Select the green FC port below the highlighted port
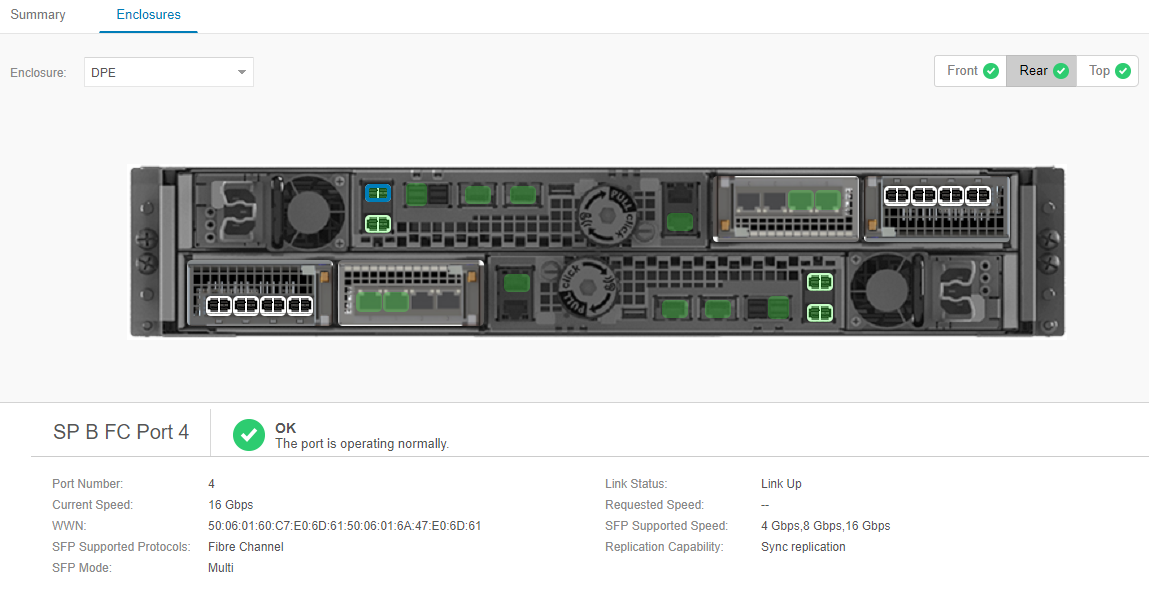The image size is (1149, 598). (x=378, y=224)
